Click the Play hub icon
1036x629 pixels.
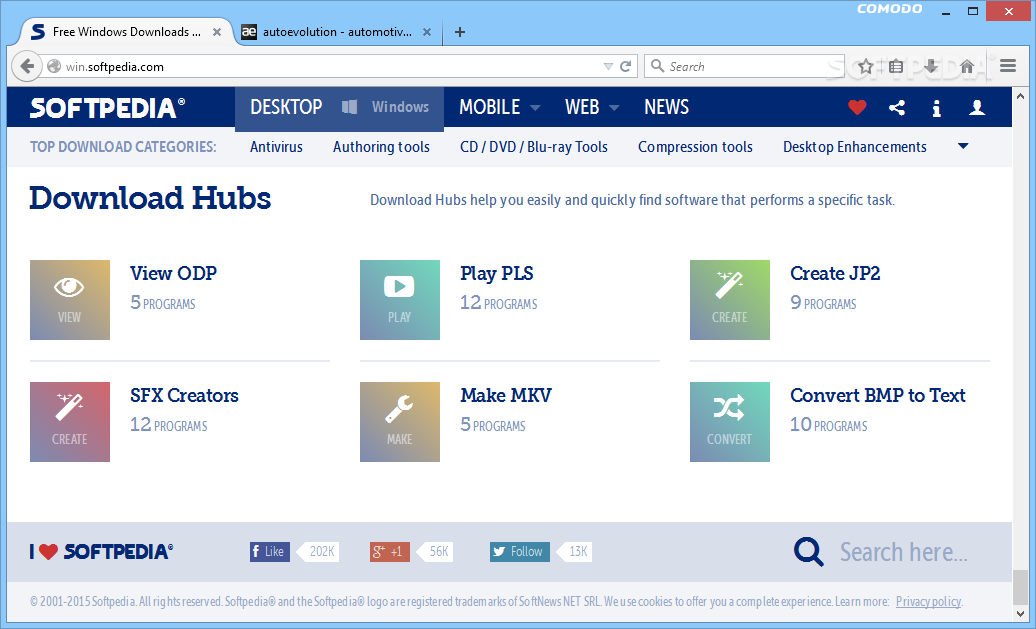click(x=400, y=300)
